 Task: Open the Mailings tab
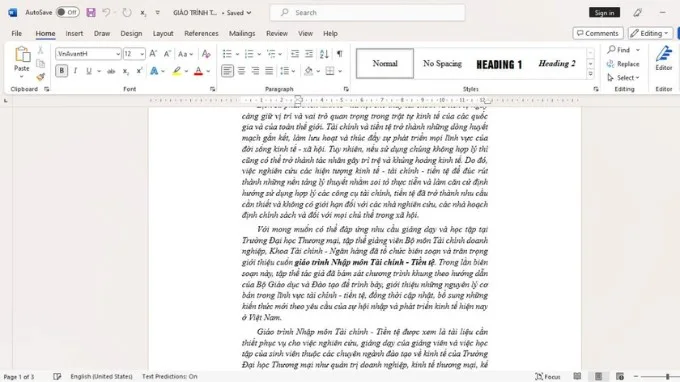(242, 33)
